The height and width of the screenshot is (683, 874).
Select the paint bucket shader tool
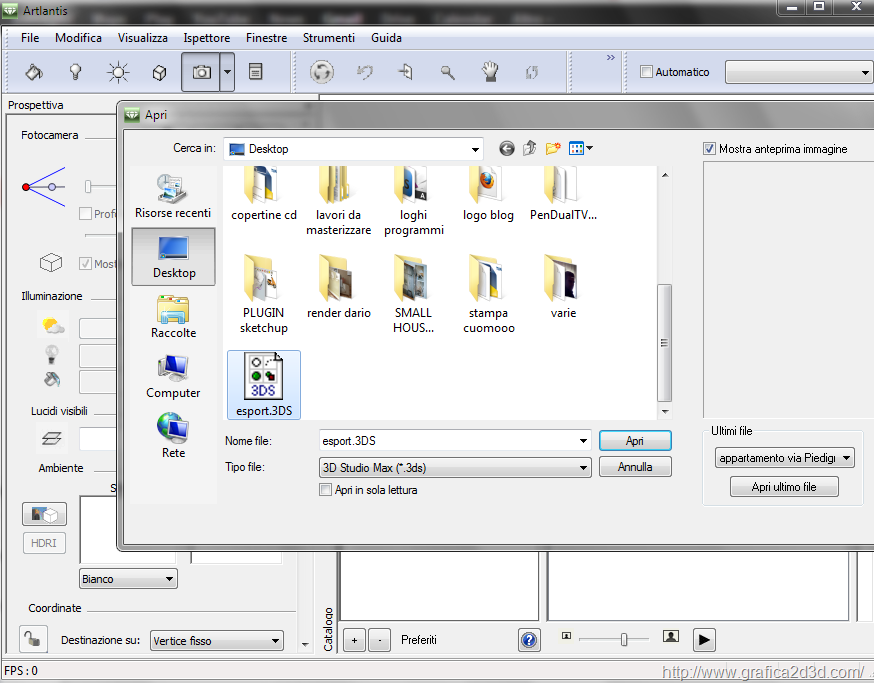pos(34,72)
